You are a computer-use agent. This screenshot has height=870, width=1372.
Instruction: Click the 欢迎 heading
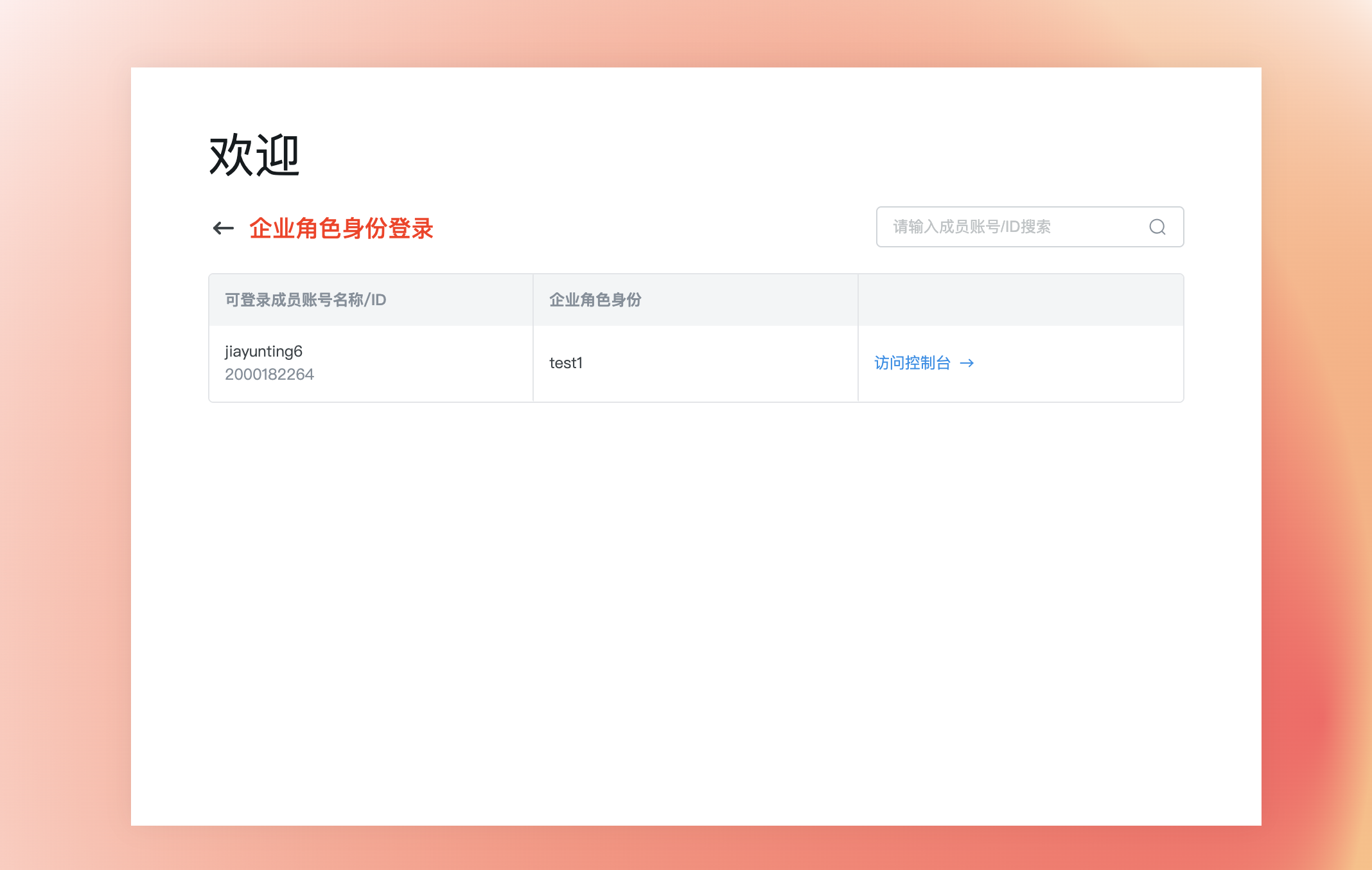coord(254,155)
